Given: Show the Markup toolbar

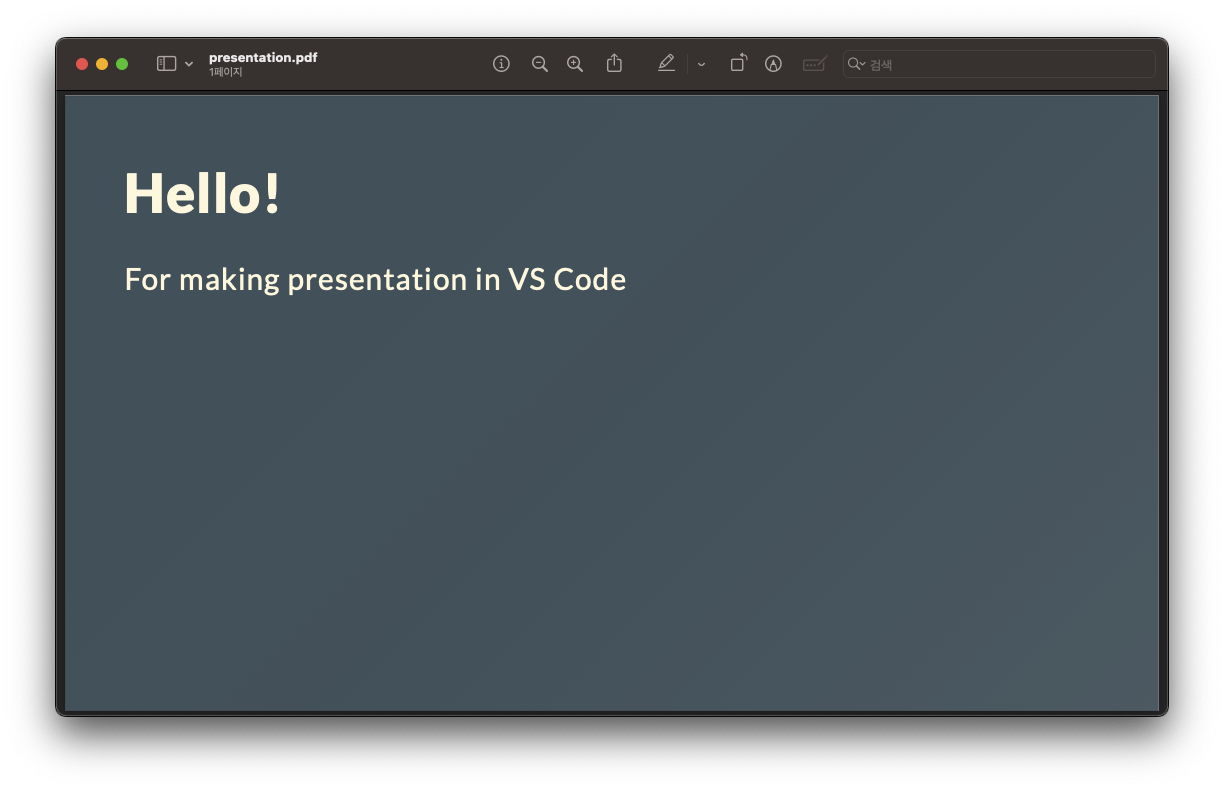Looking at the screenshot, I should coord(773,64).
